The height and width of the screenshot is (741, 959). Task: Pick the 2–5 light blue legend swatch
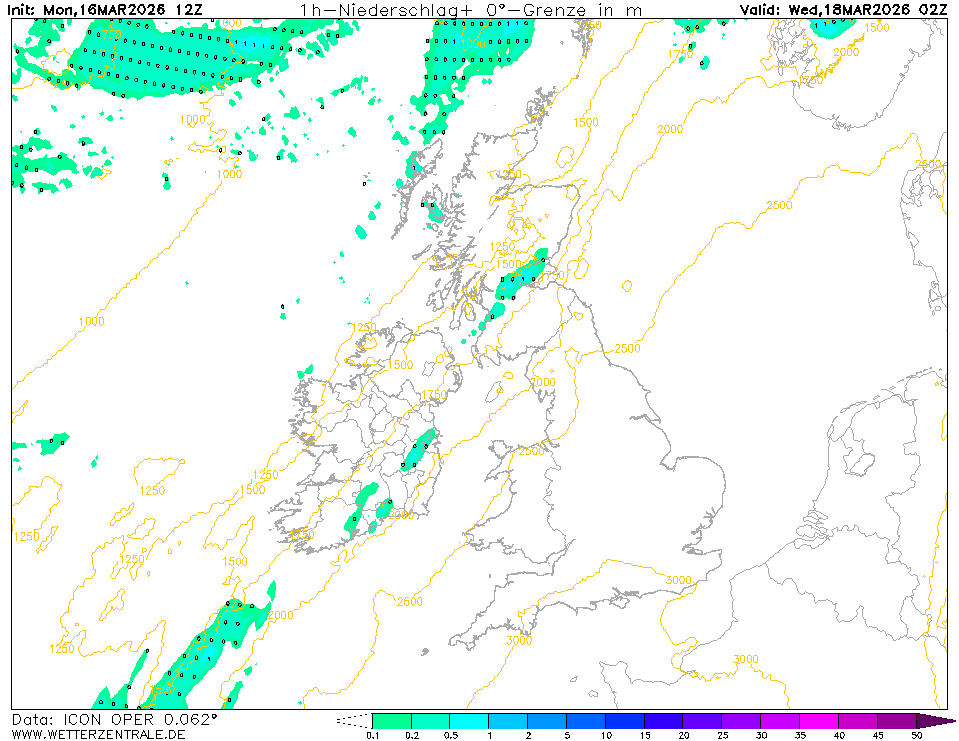pyautogui.click(x=547, y=720)
